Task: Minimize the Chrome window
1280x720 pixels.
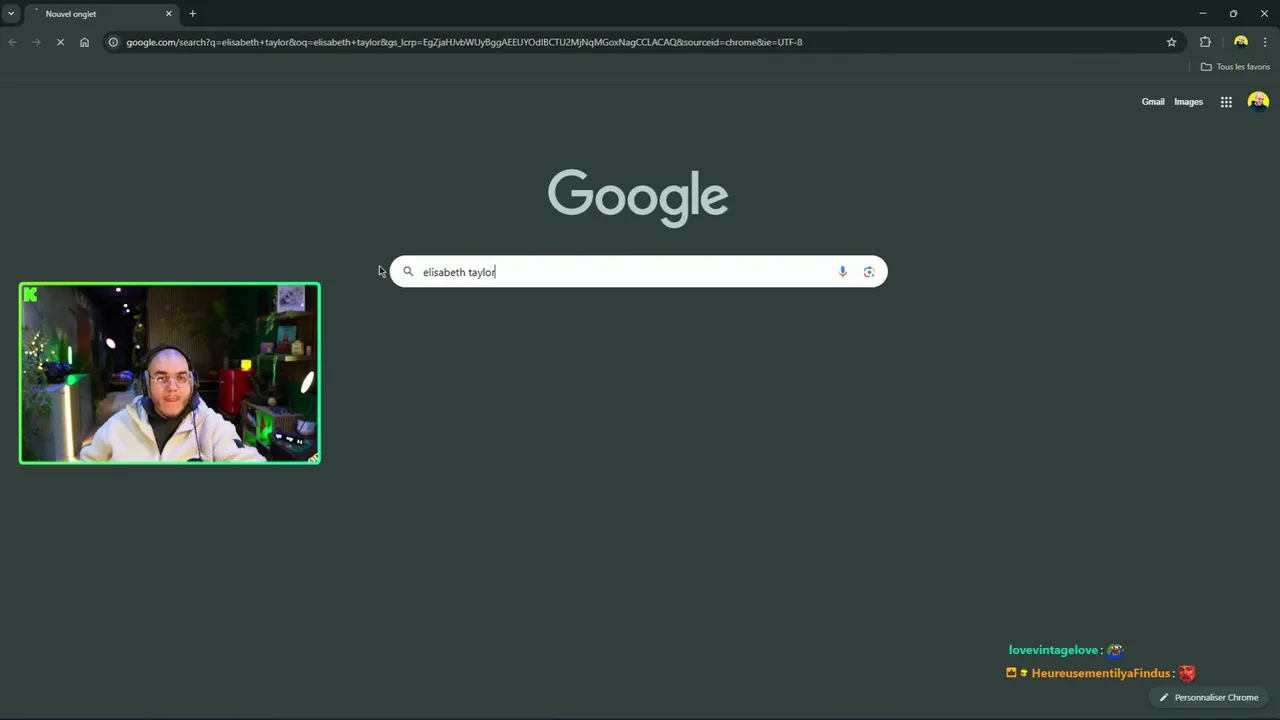Action: pyautogui.click(x=1203, y=14)
